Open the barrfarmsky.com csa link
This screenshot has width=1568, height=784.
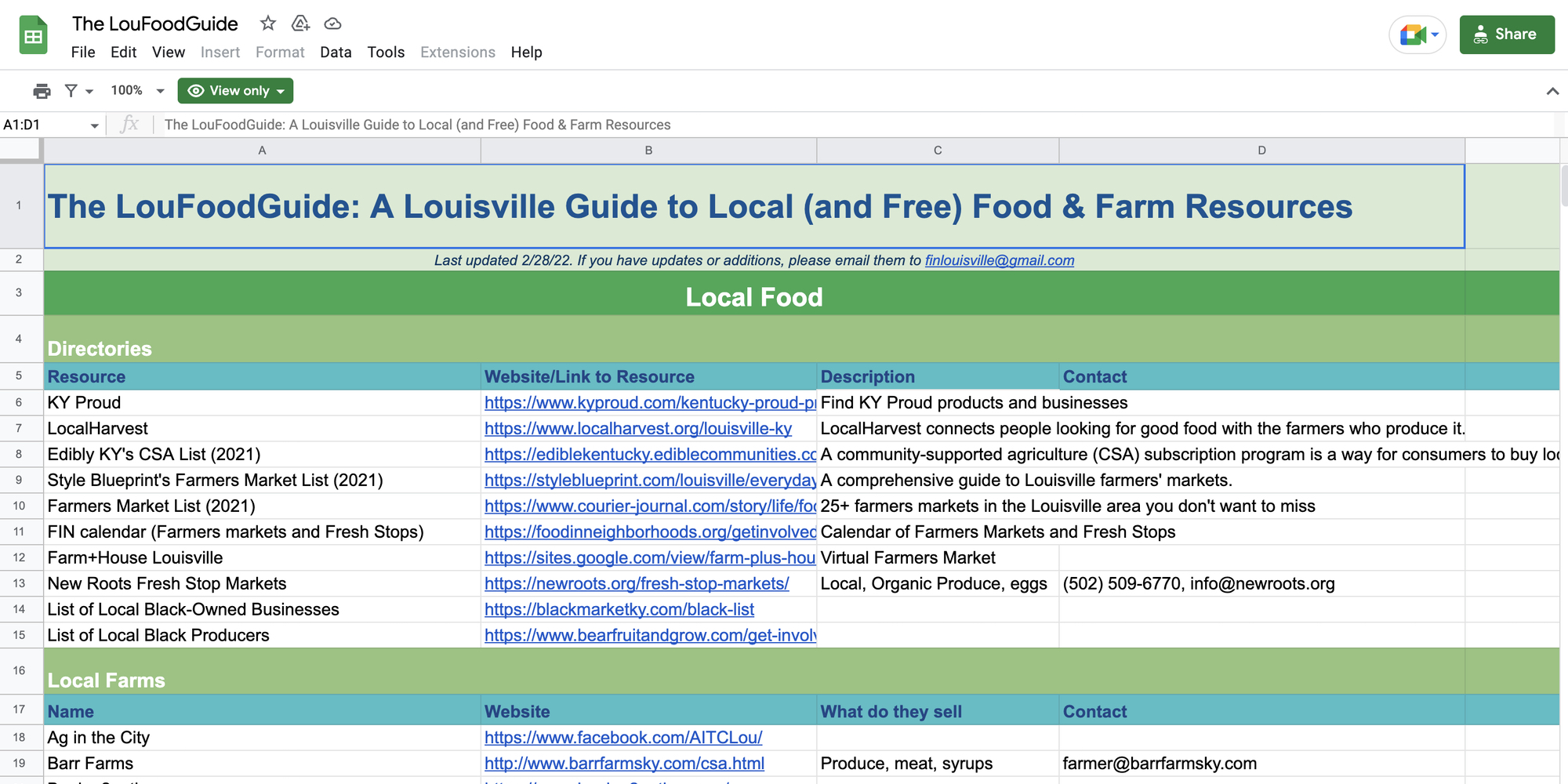click(624, 764)
